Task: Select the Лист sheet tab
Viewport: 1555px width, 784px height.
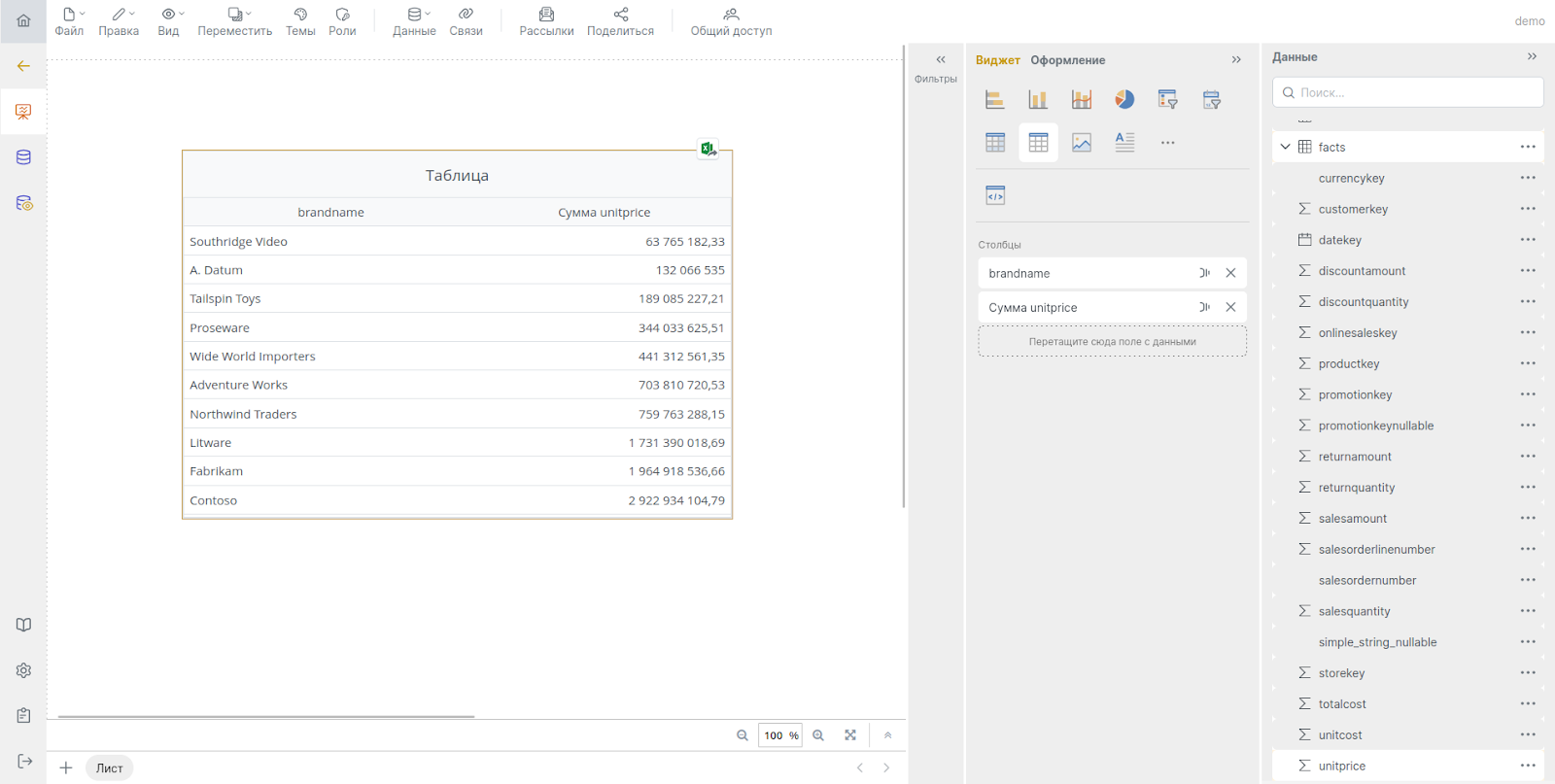Action: coord(110,767)
